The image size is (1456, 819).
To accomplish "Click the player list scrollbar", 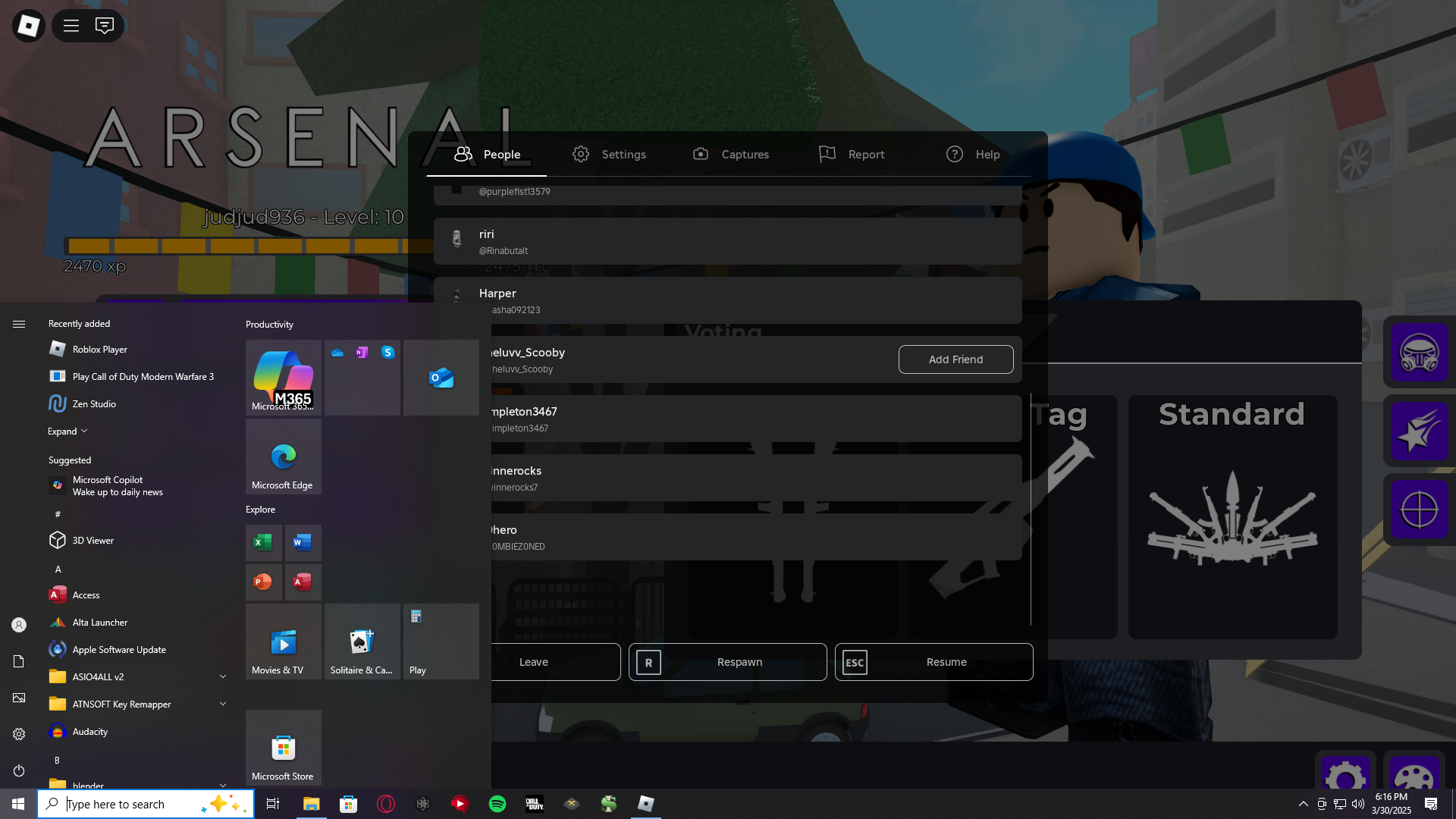I will point(1031,508).
